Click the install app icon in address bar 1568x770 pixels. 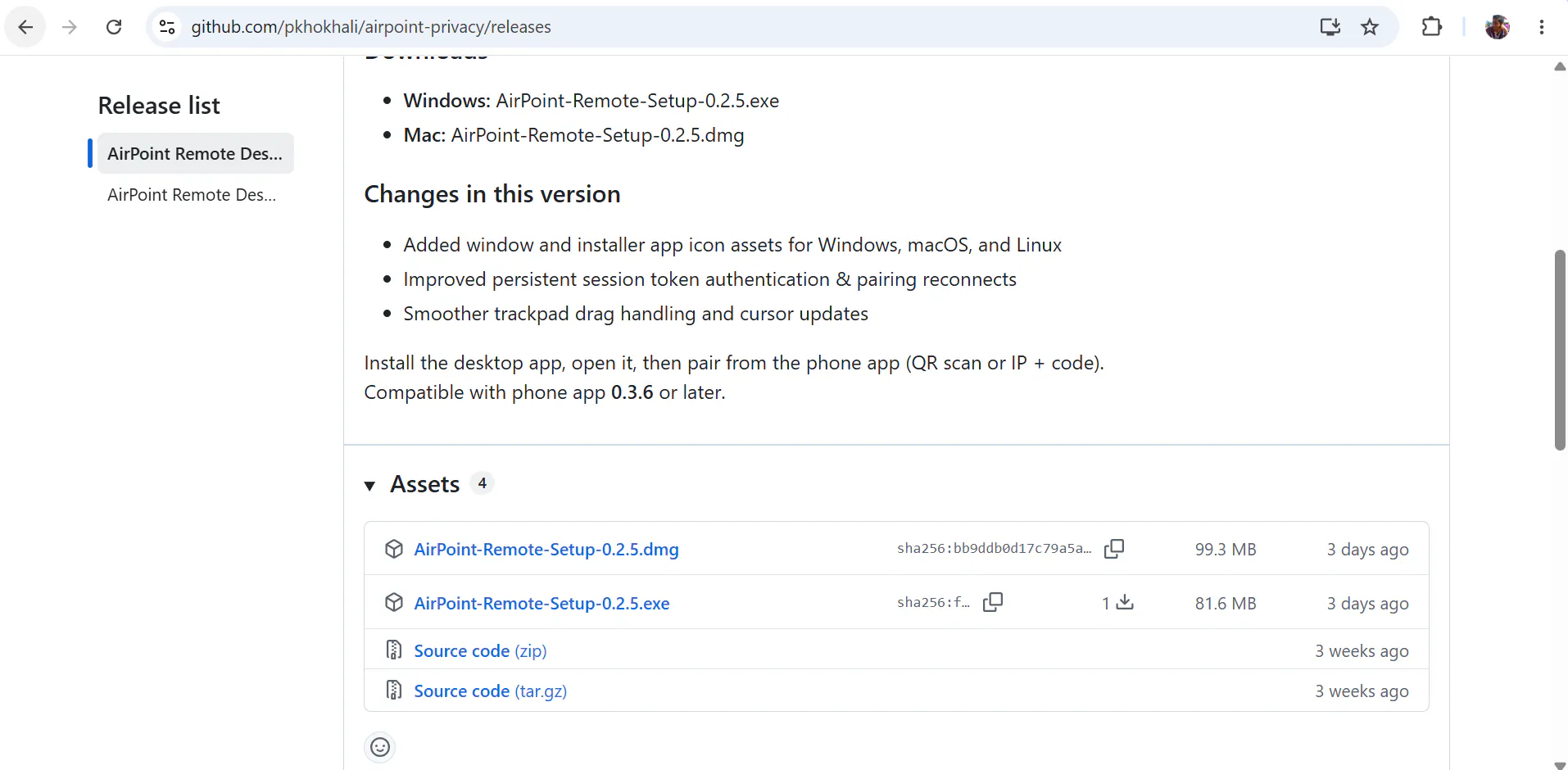pos(1330,27)
